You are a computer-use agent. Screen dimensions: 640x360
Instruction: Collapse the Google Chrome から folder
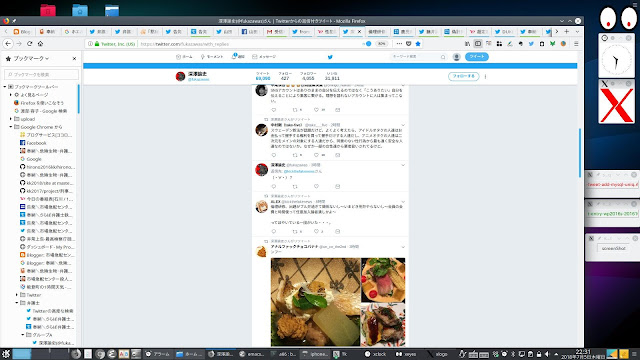(x=11, y=127)
